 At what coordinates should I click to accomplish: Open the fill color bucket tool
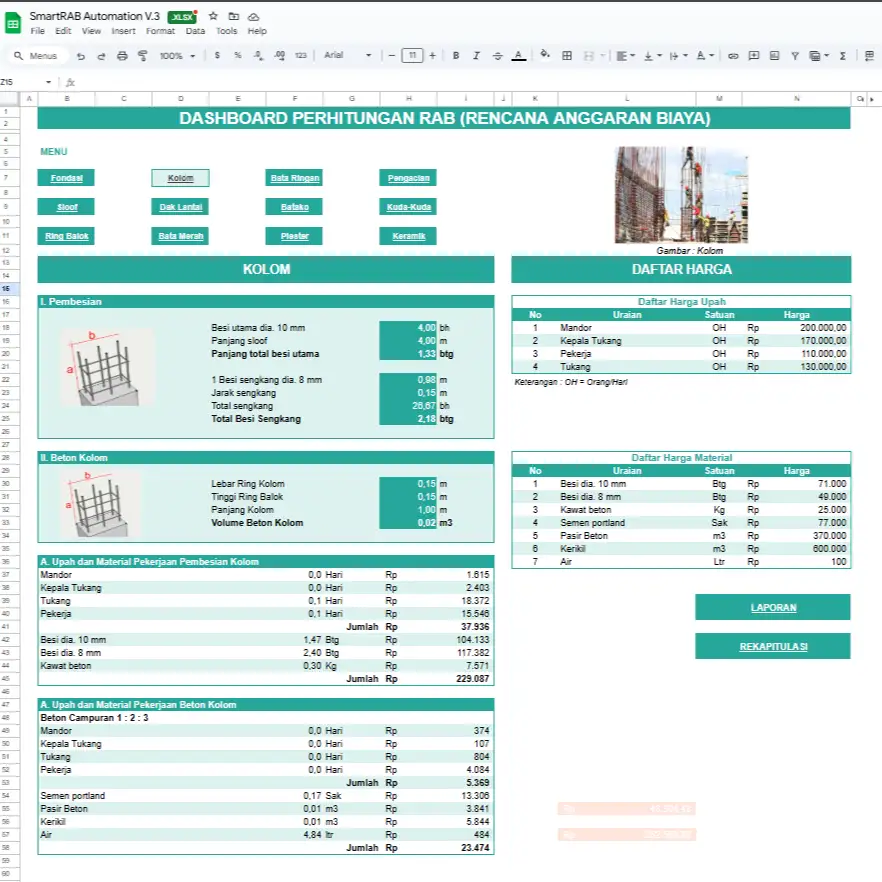pos(544,55)
